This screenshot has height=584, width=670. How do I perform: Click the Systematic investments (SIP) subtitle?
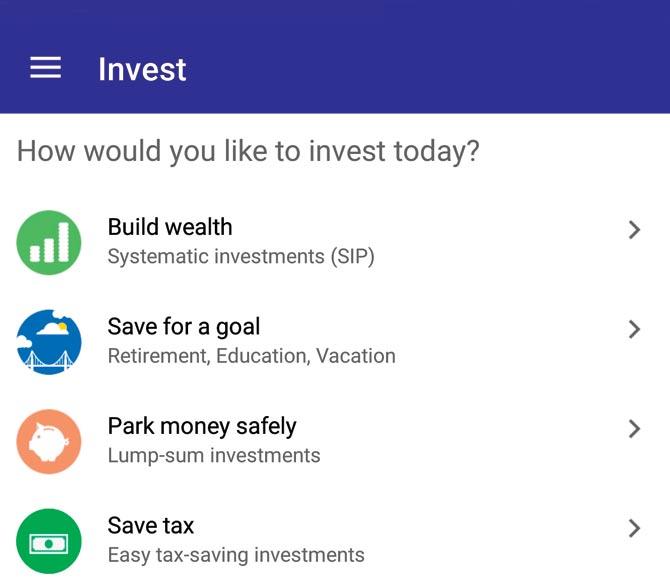point(241,257)
